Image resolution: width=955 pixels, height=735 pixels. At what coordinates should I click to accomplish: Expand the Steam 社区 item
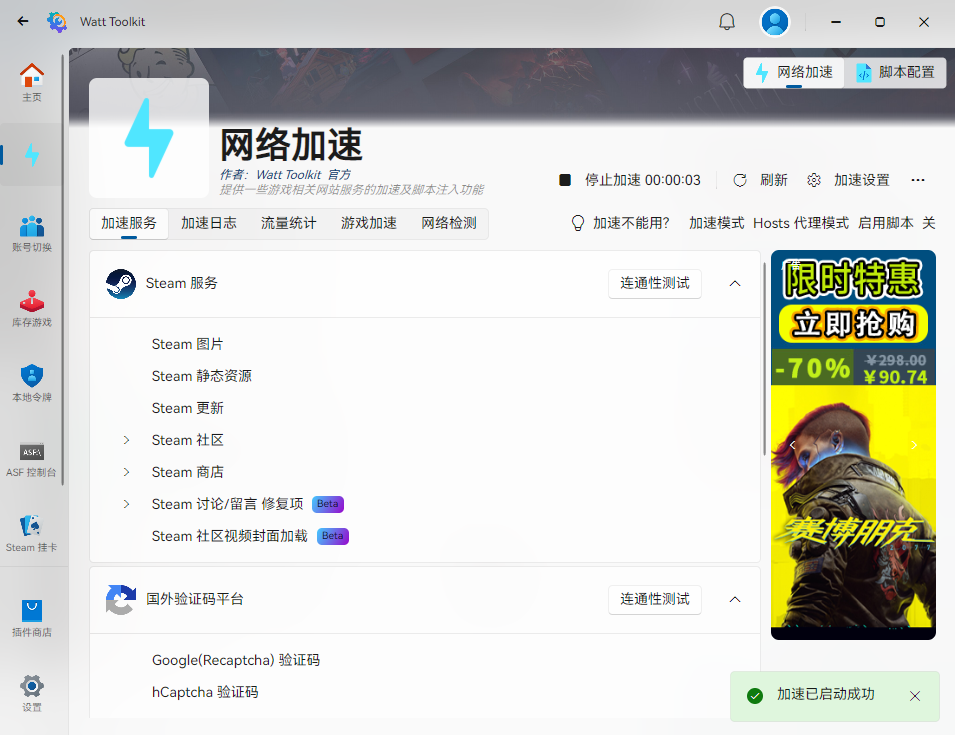tap(126, 440)
